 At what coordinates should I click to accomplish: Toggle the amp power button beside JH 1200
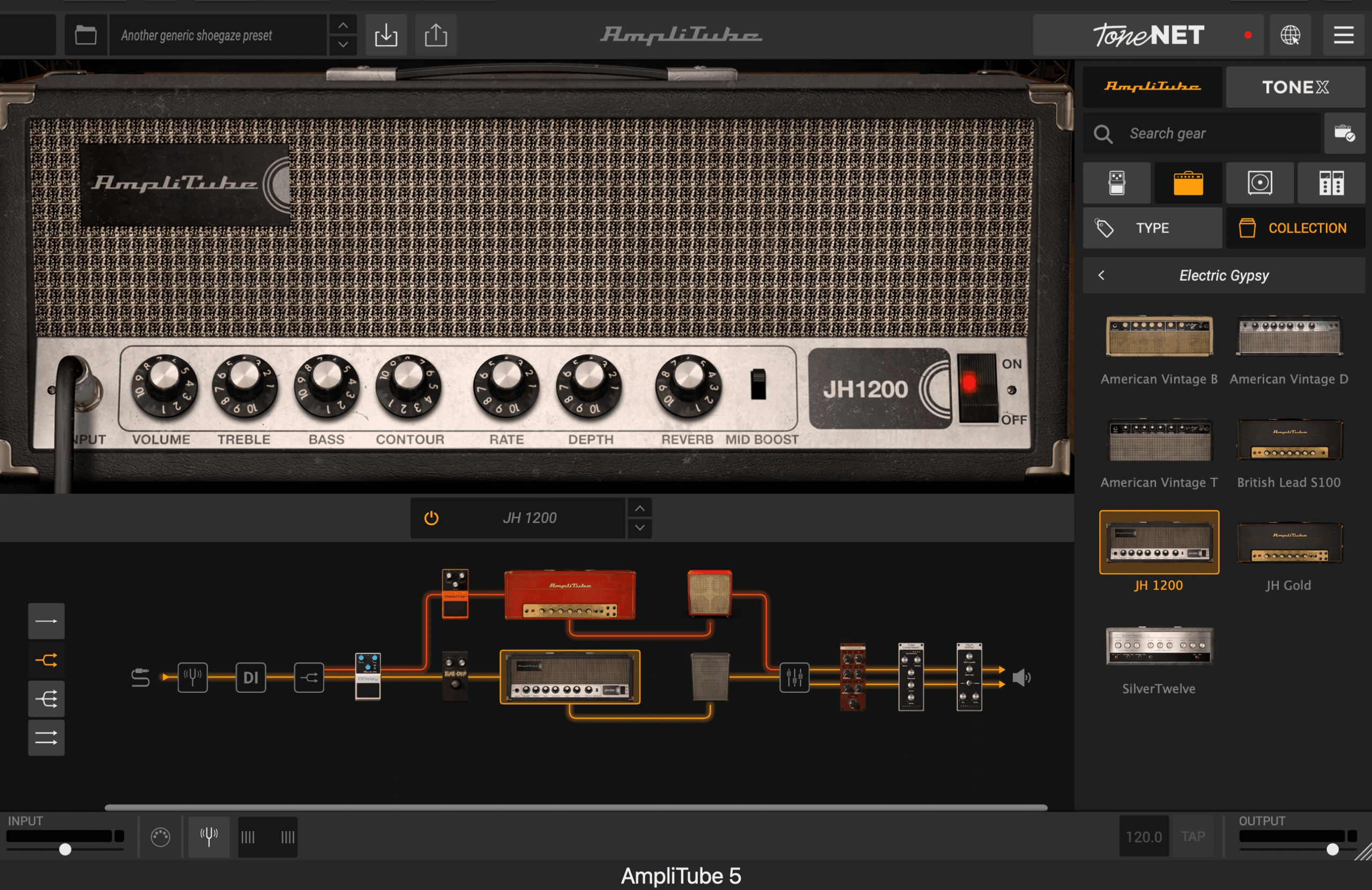click(430, 517)
